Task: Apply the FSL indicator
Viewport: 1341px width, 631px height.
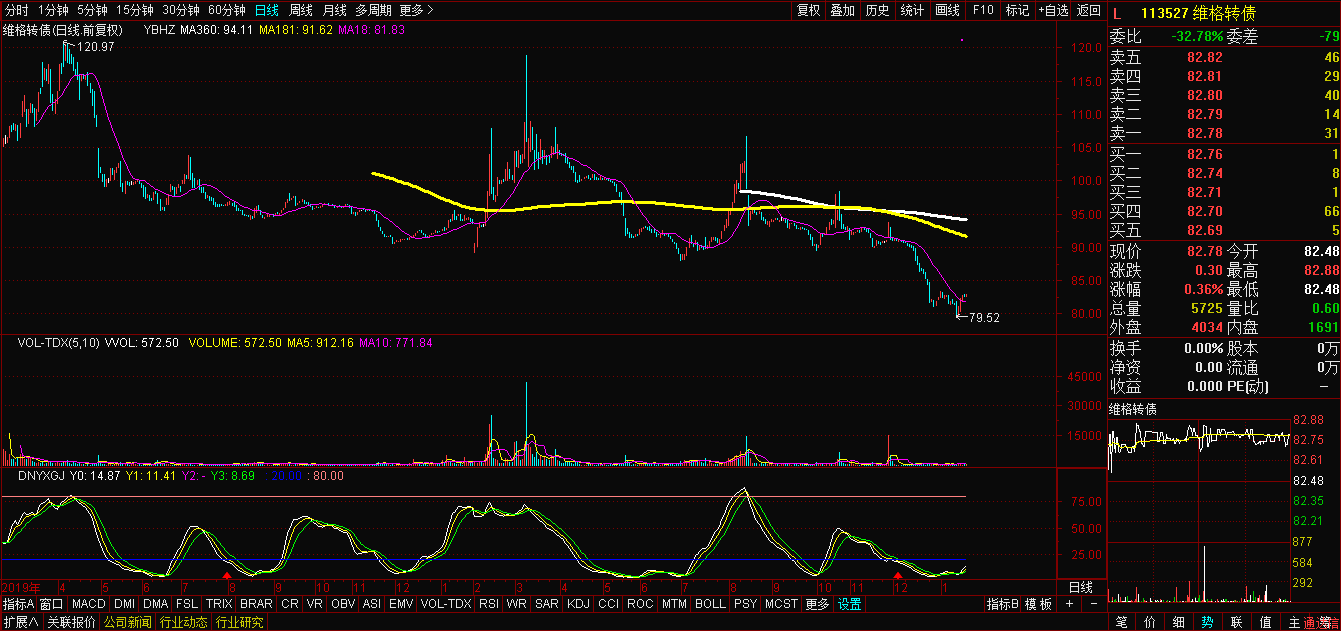Action: tap(187, 604)
